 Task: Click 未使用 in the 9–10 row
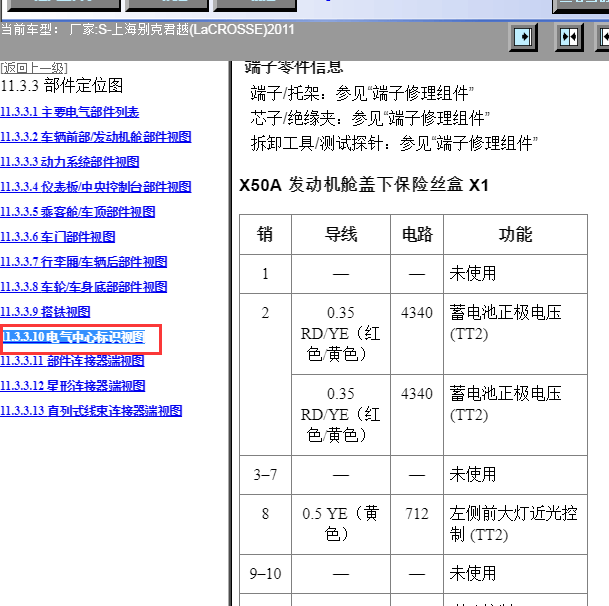(515, 574)
